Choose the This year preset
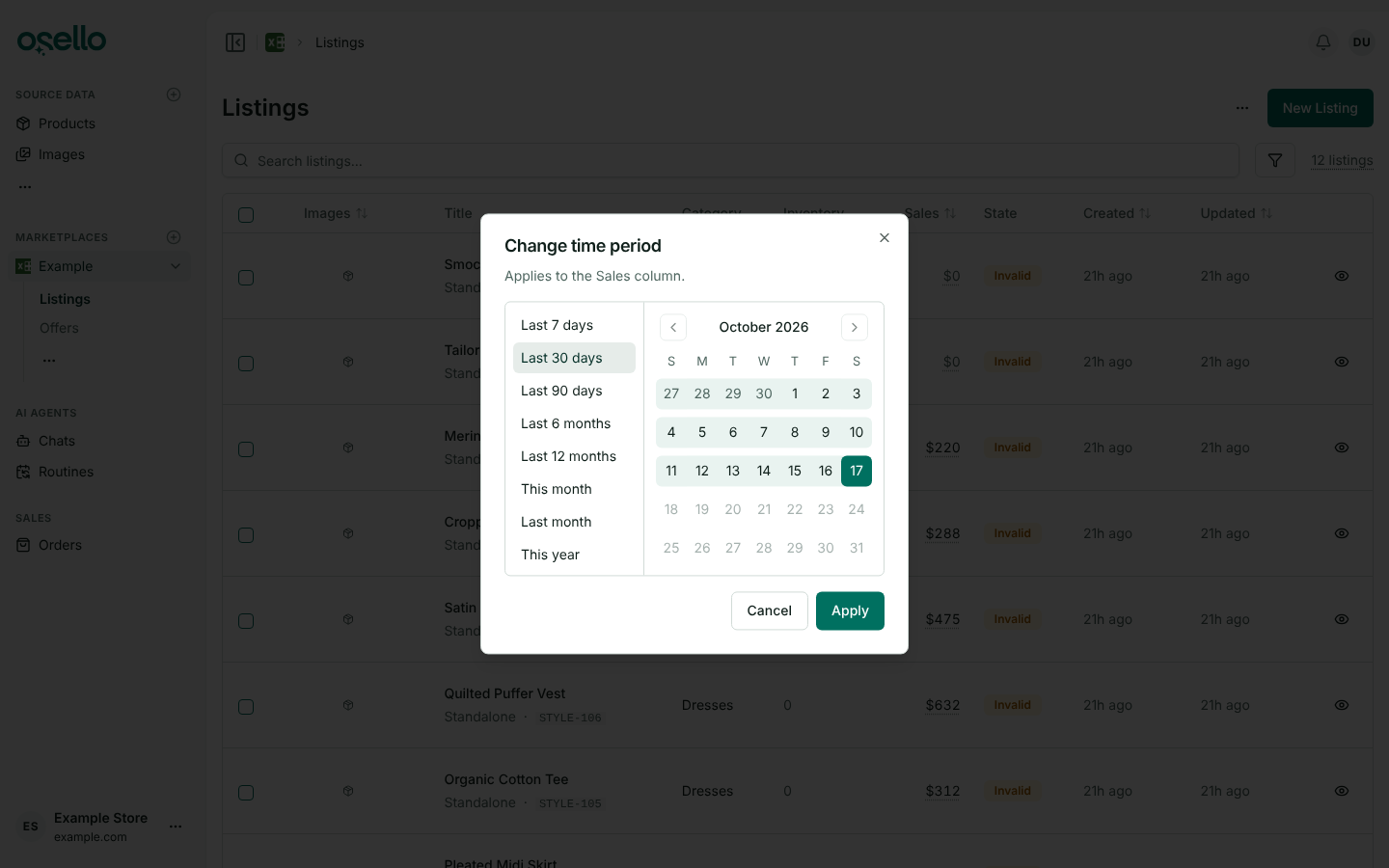The width and height of the screenshot is (1389, 868). [574, 555]
